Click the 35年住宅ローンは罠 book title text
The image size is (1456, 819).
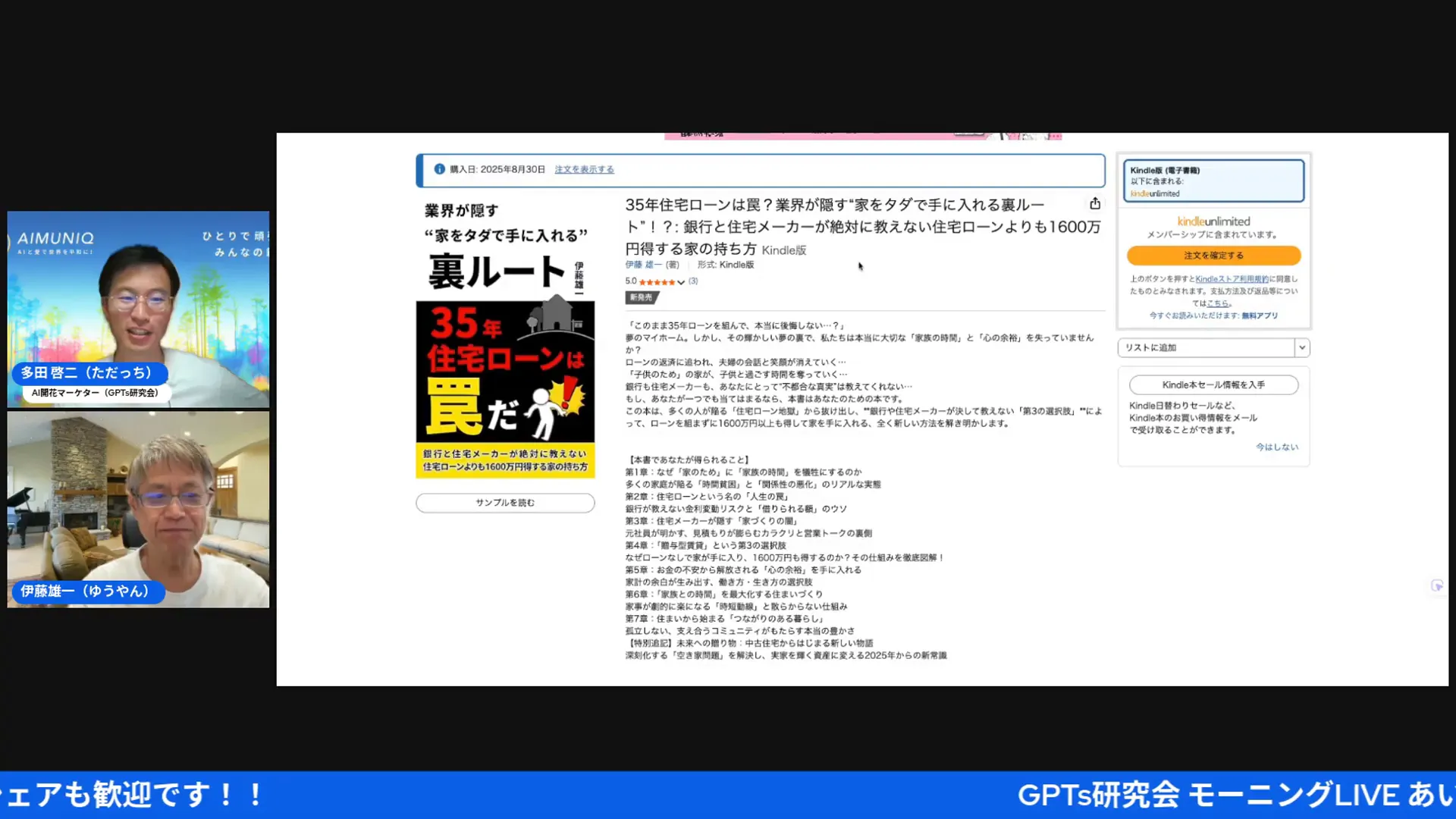pyautogui.click(x=863, y=227)
